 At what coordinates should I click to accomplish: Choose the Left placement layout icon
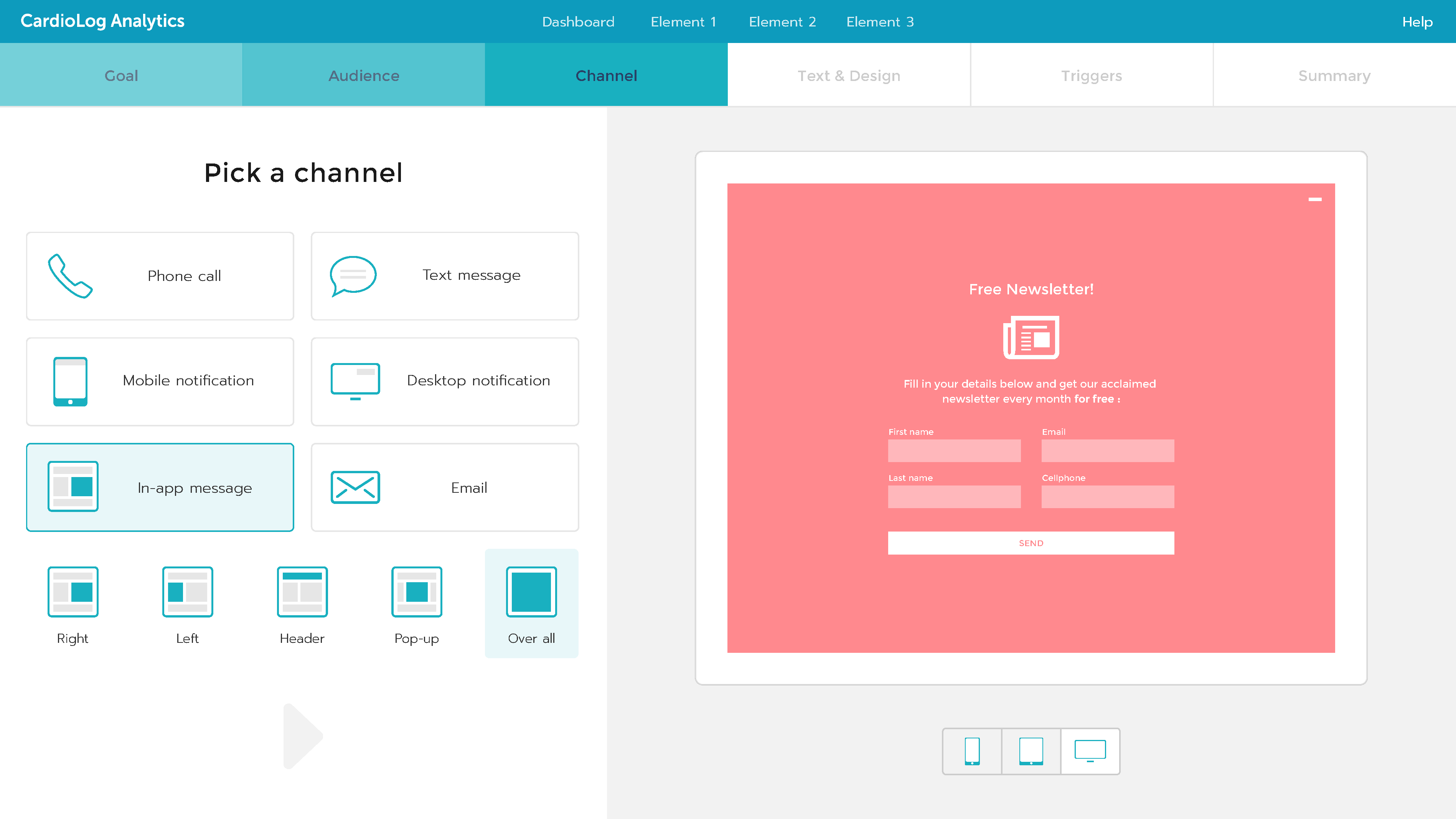[188, 592]
